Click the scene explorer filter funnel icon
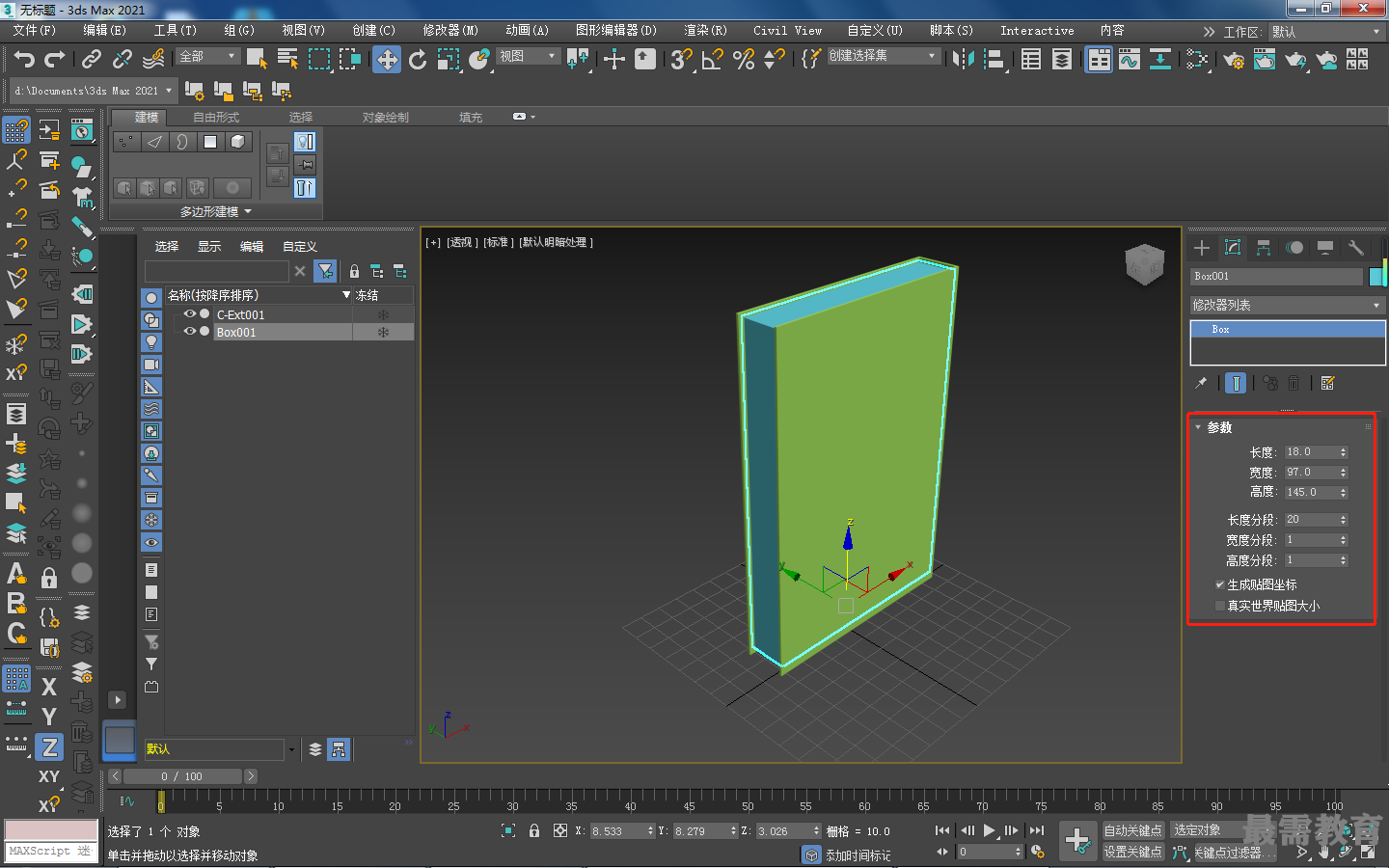Screen dimensions: 1389x868 click(x=326, y=271)
